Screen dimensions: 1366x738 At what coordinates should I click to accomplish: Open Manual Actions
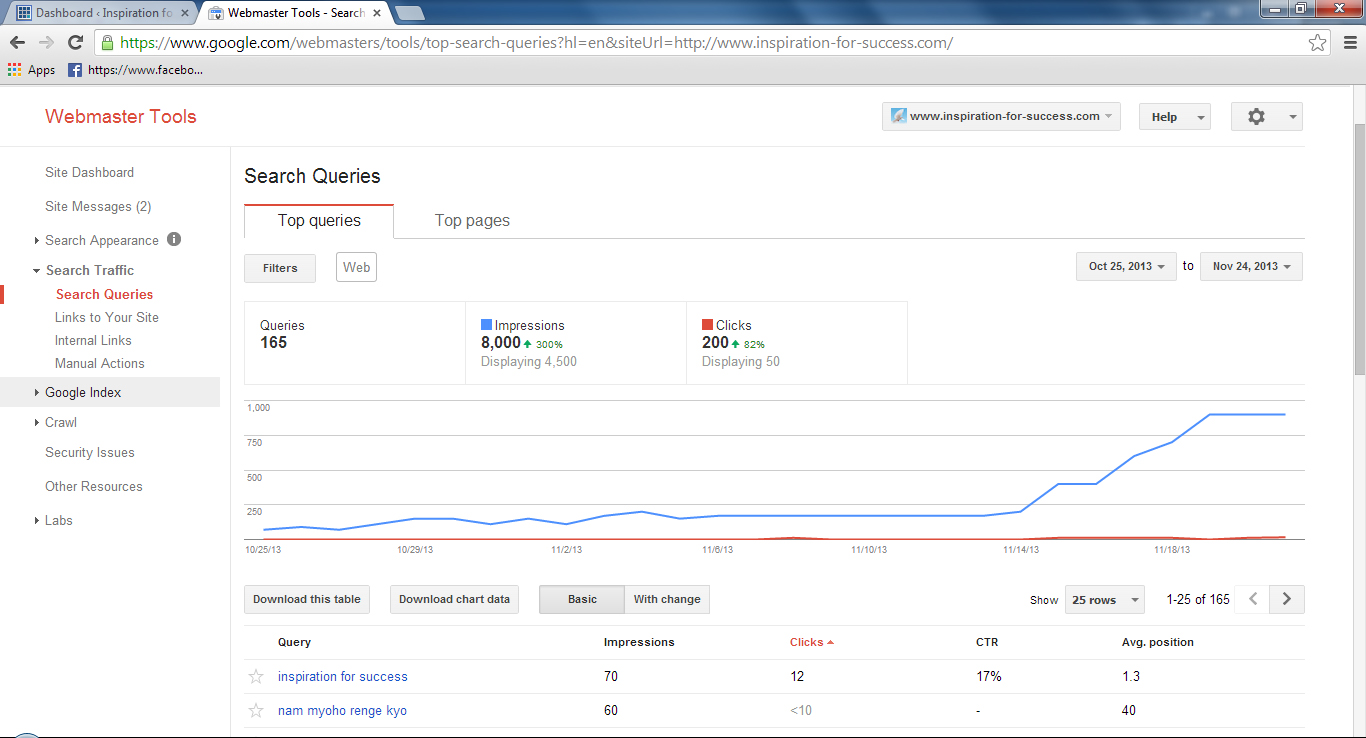click(99, 363)
